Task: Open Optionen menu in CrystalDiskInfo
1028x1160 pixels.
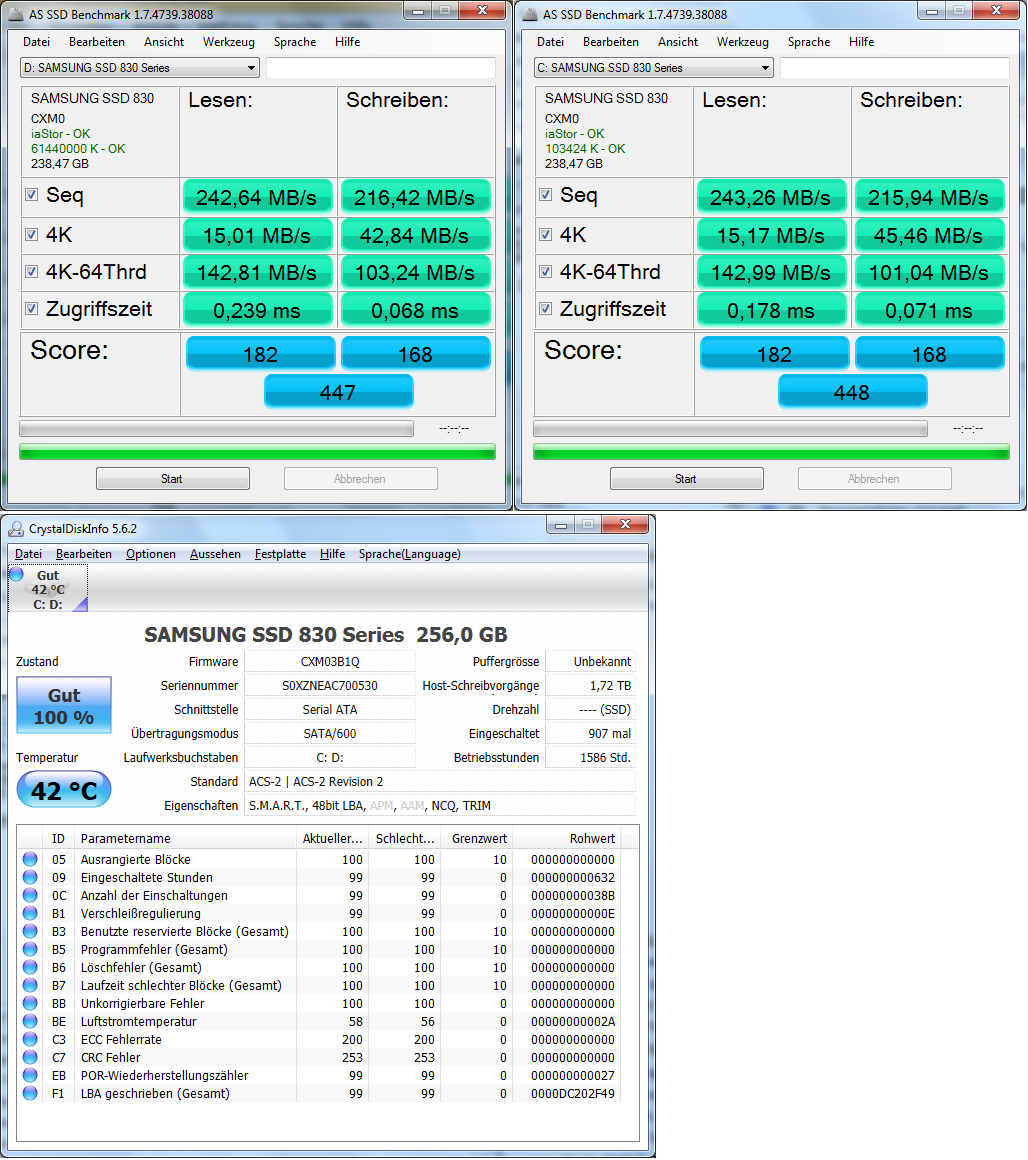Action: [151, 554]
